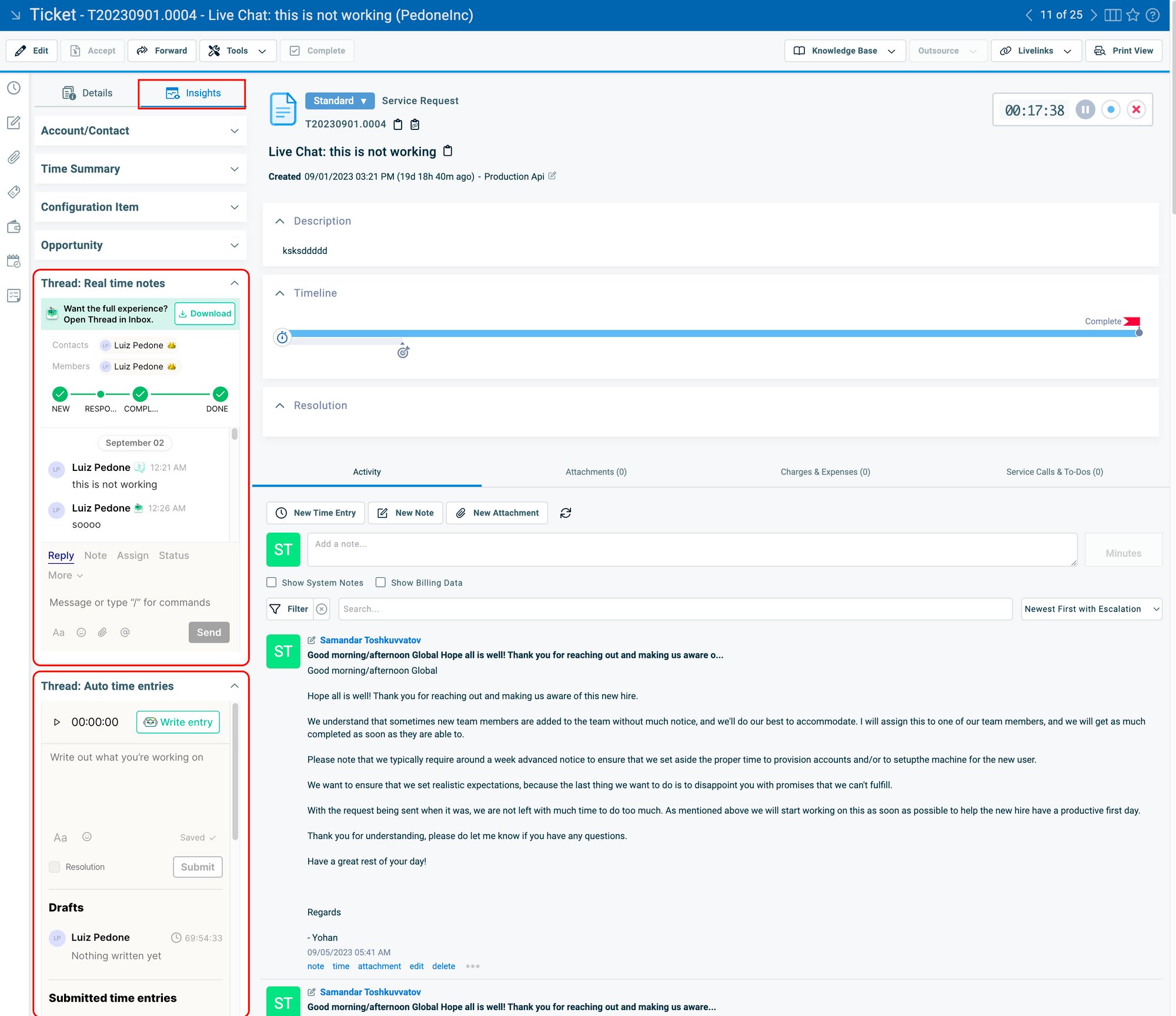Click the activity Search field
Viewport: 1176px width, 1016px height.
pyautogui.click(x=675, y=609)
